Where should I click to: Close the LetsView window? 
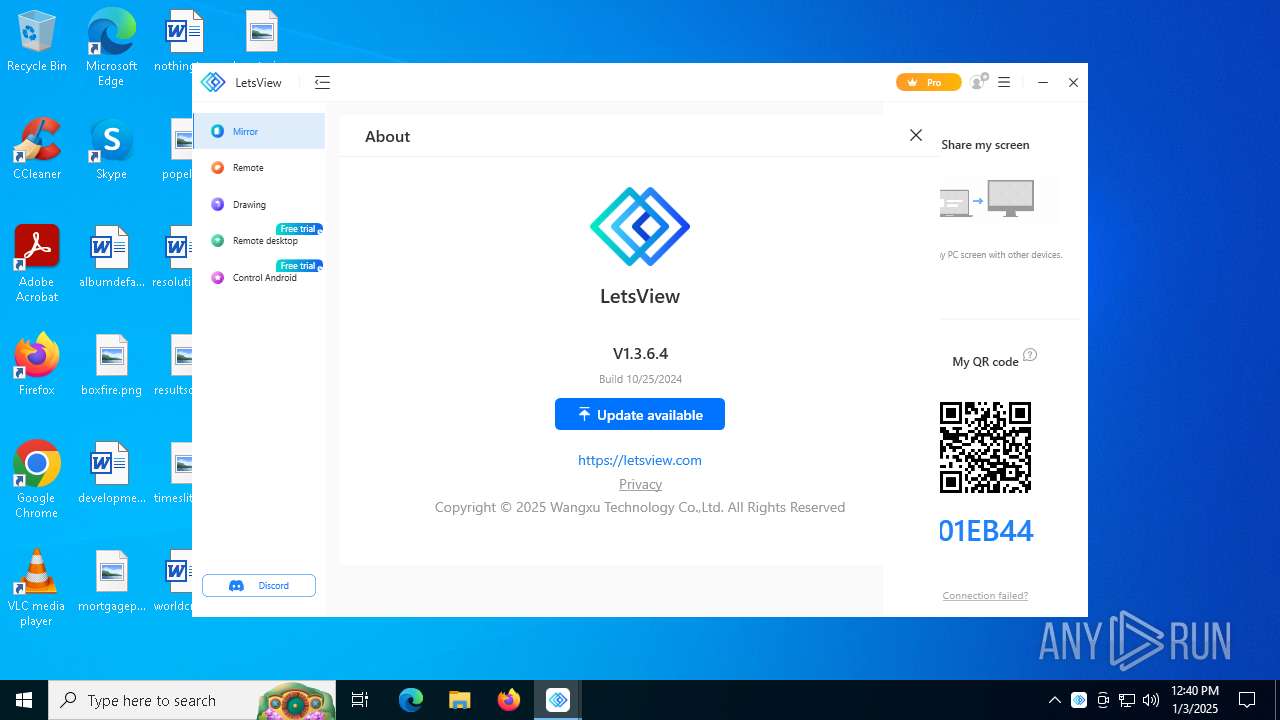coord(1073,83)
